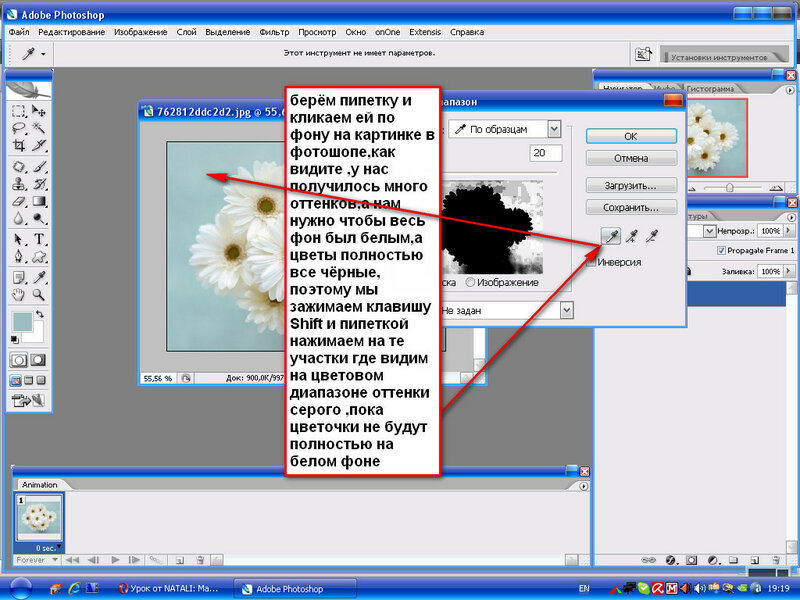
Task: Select the Path Selection arrow tool
Action: pyautogui.click(x=18, y=239)
